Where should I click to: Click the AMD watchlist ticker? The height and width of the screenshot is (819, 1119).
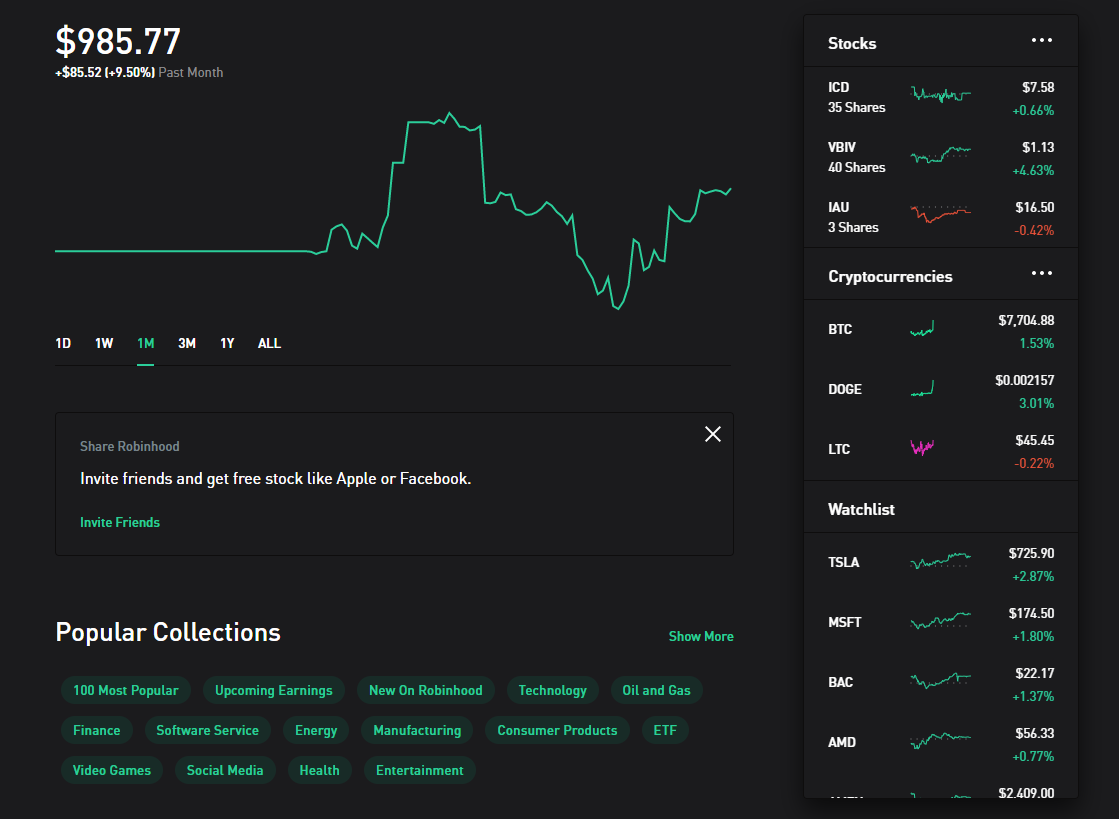(841, 742)
